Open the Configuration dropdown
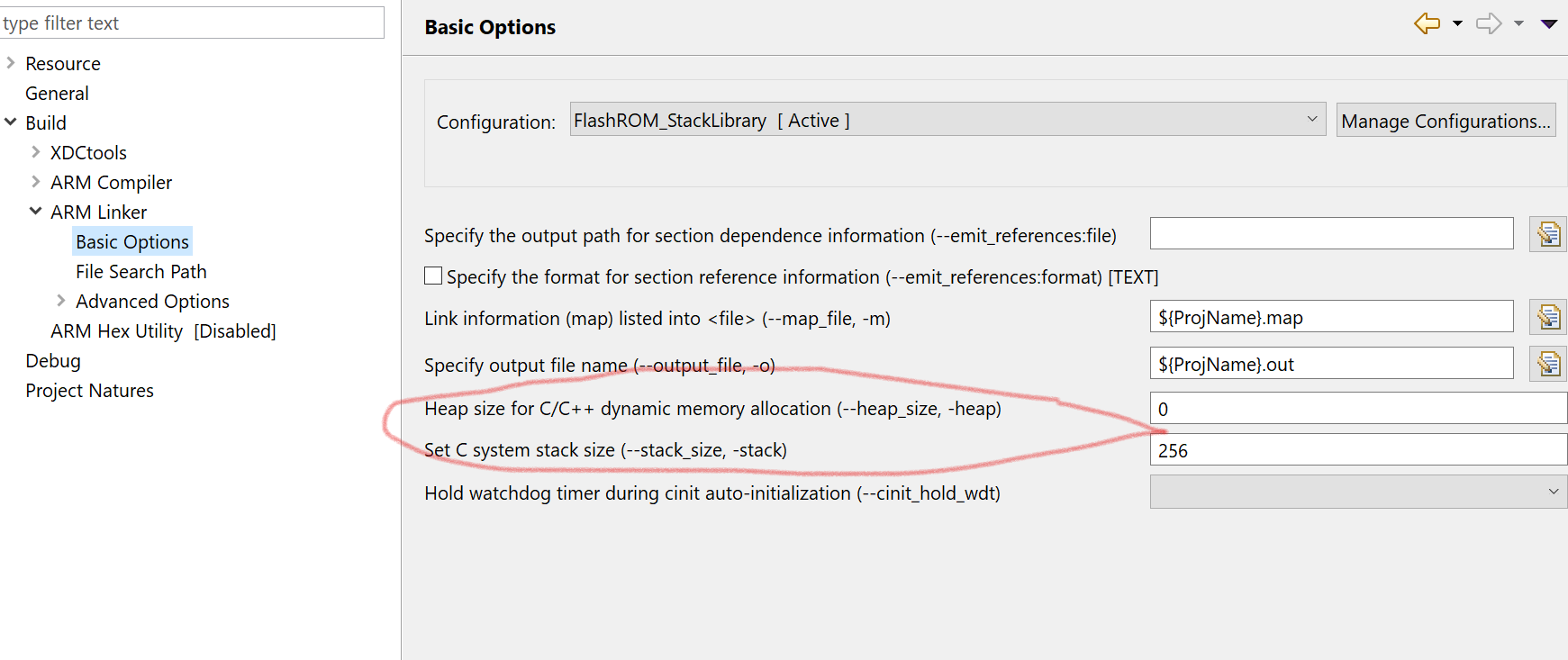Screen dimensions: 1568x660 click(x=947, y=120)
